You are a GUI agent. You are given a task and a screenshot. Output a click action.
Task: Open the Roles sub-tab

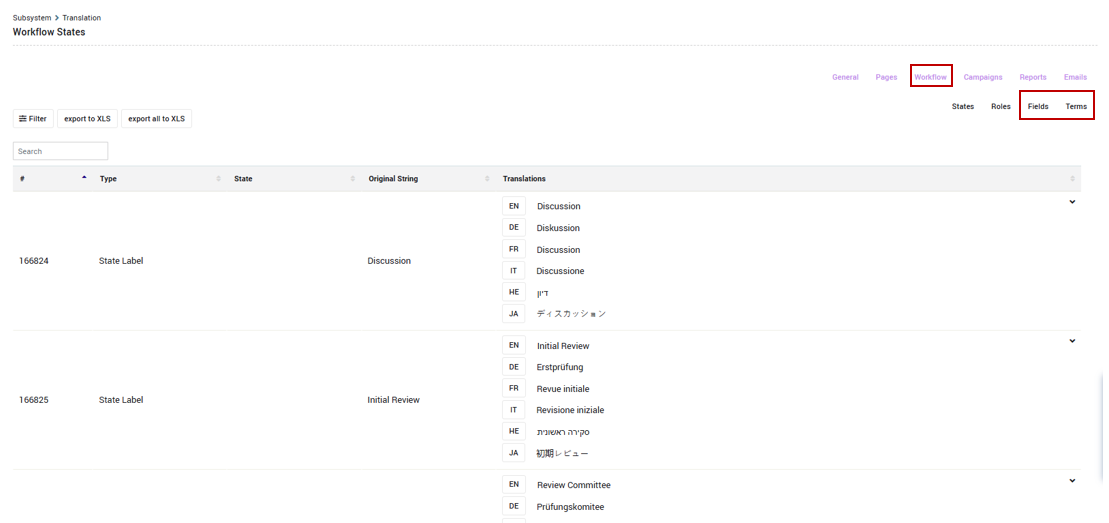[1001, 106]
